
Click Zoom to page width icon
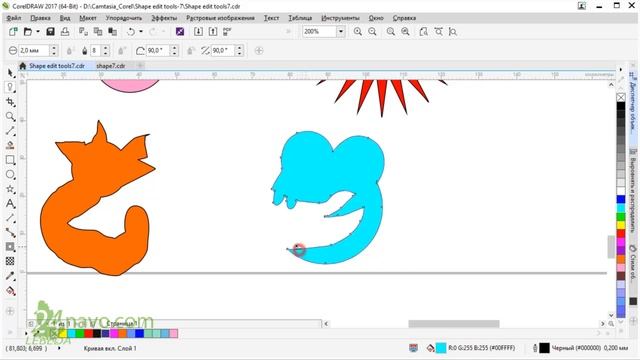click(x=438, y=31)
